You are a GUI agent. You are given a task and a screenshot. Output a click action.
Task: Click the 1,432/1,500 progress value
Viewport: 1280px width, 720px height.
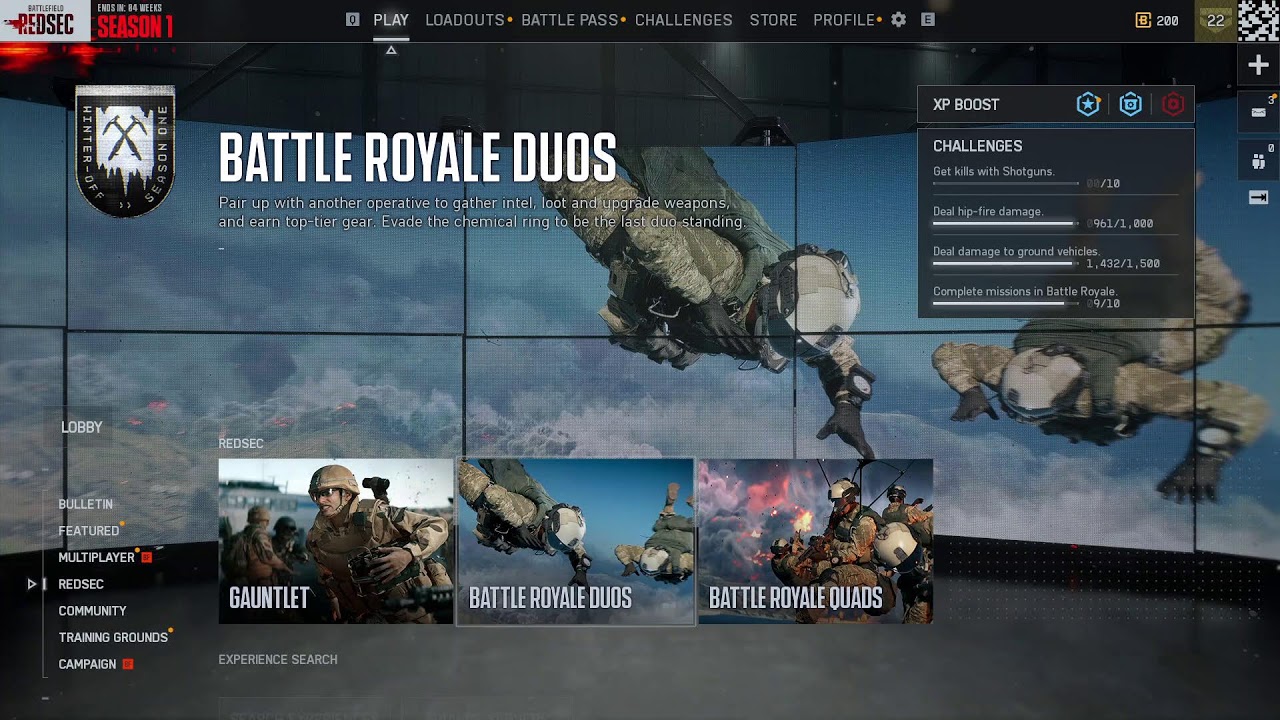[x=1123, y=264]
